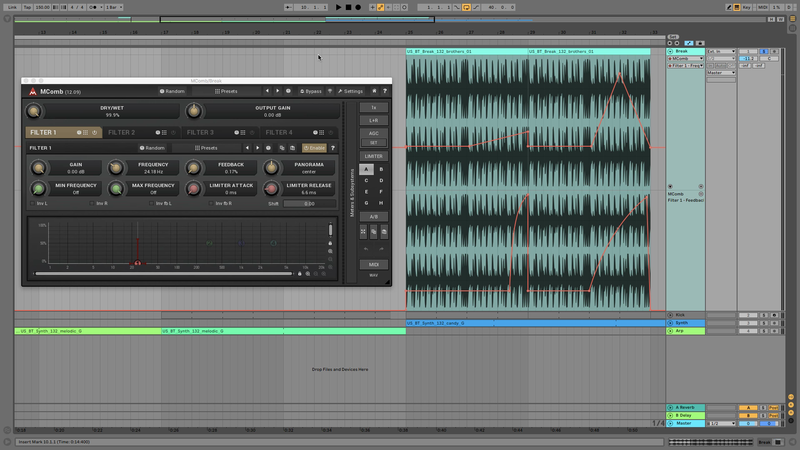Screen dimensions: 800x450
Task: Click the Record button in transport
Action: [358, 7]
